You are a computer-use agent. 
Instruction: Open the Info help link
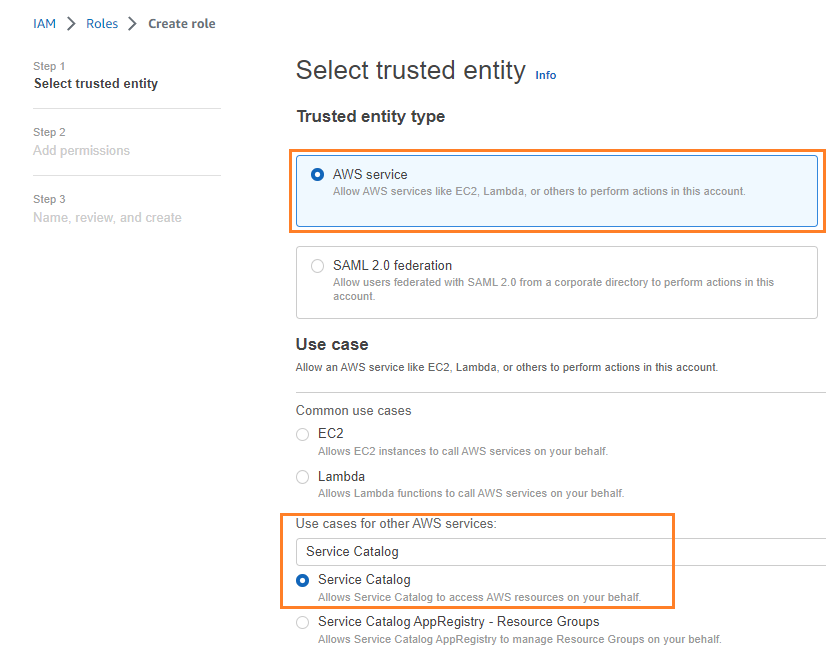pyautogui.click(x=545, y=75)
